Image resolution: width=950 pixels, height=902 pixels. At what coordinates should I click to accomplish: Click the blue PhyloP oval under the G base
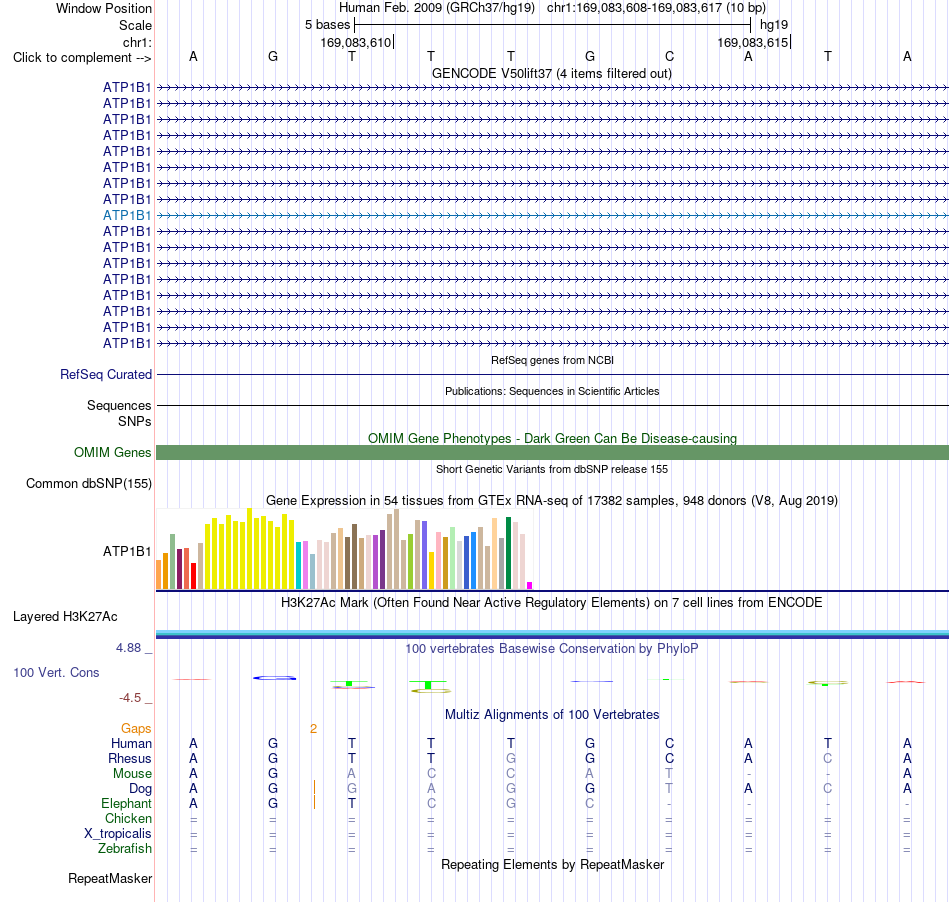[274, 678]
